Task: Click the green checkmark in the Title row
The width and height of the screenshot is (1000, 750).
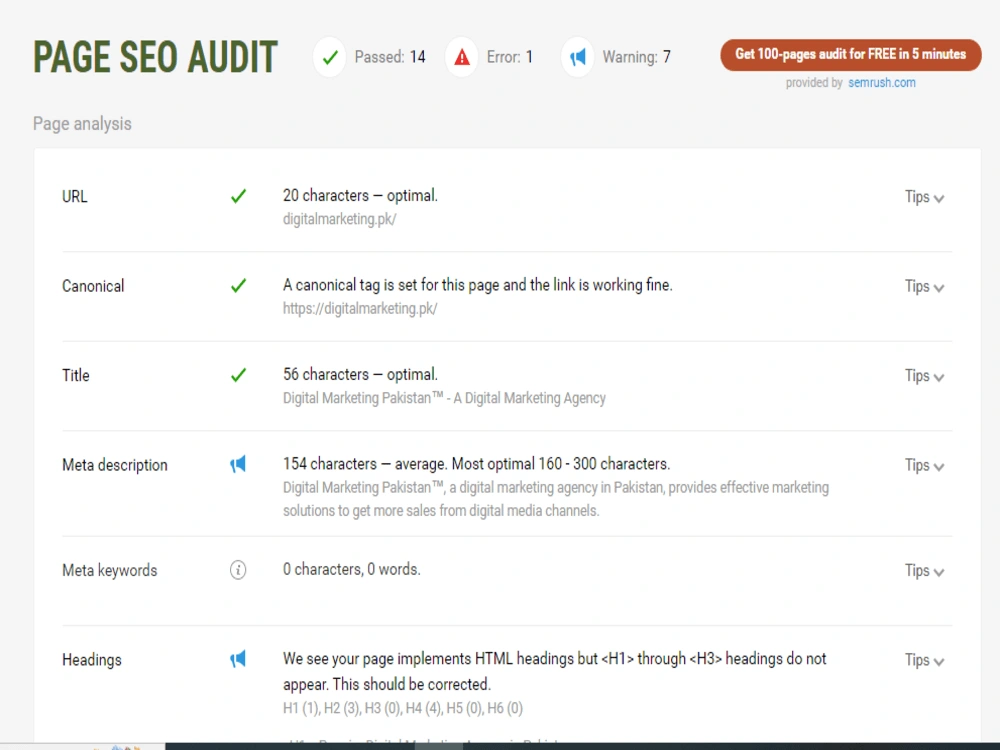Action: 239,374
